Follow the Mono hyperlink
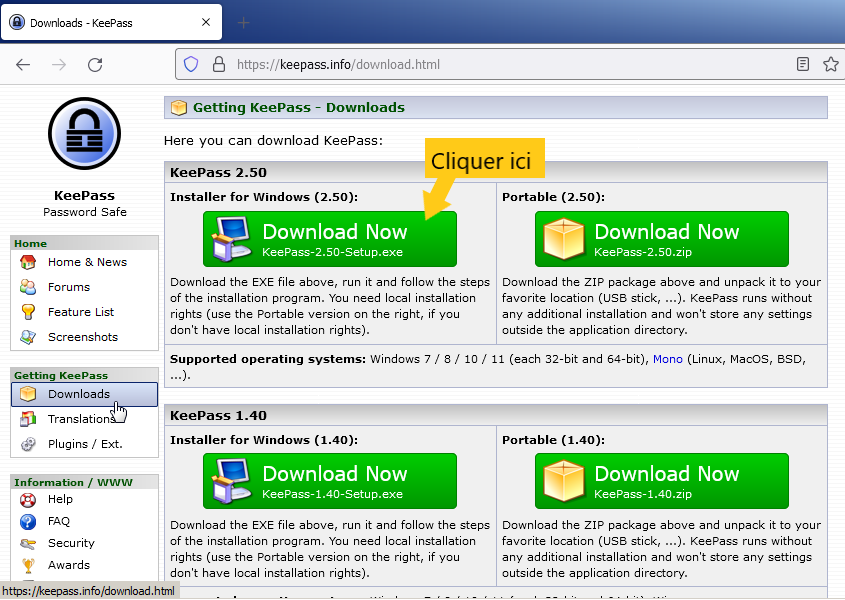This screenshot has width=845, height=600. pos(668,359)
